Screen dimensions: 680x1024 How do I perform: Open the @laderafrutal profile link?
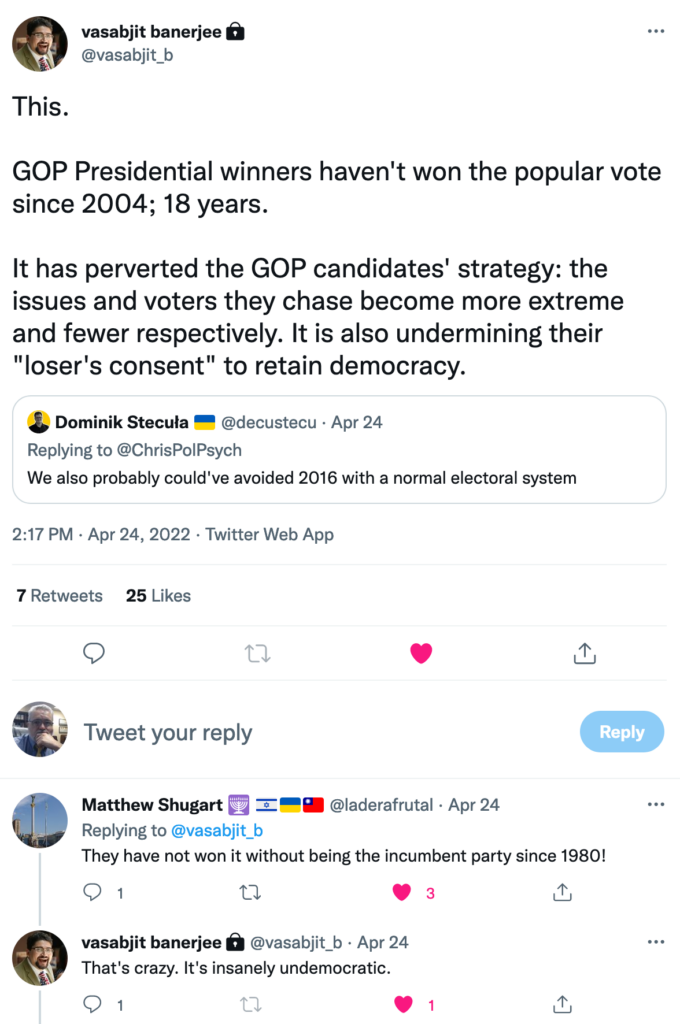(383, 805)
